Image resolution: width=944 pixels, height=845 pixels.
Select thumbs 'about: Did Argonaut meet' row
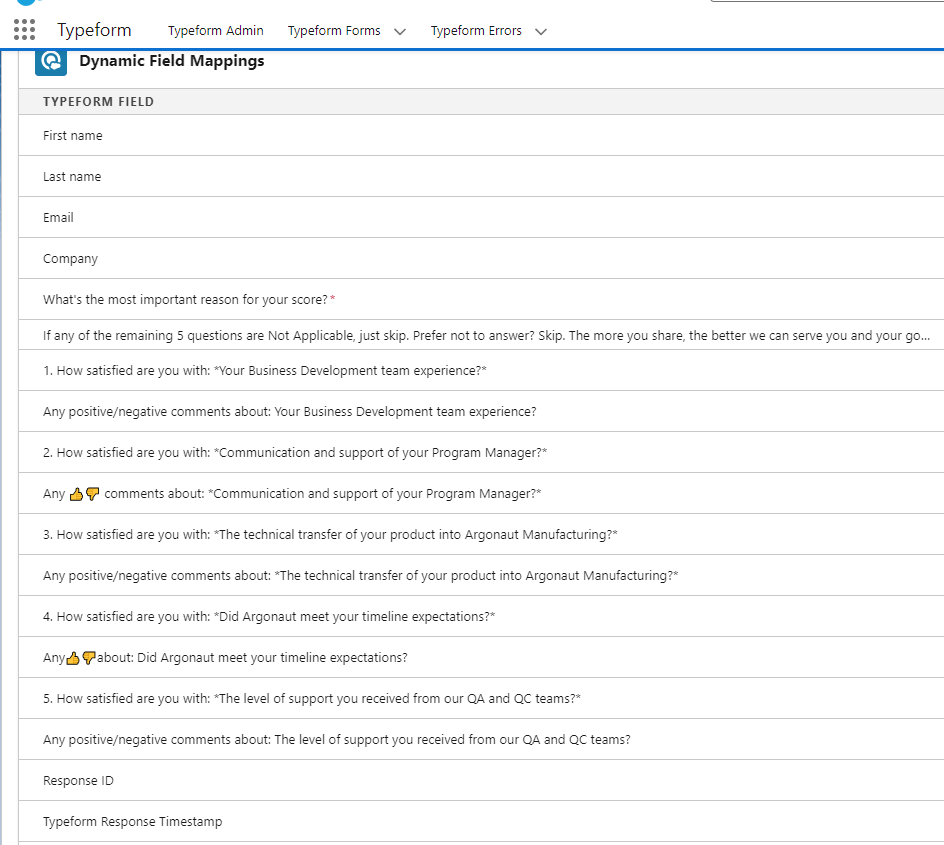click(481, 657)
